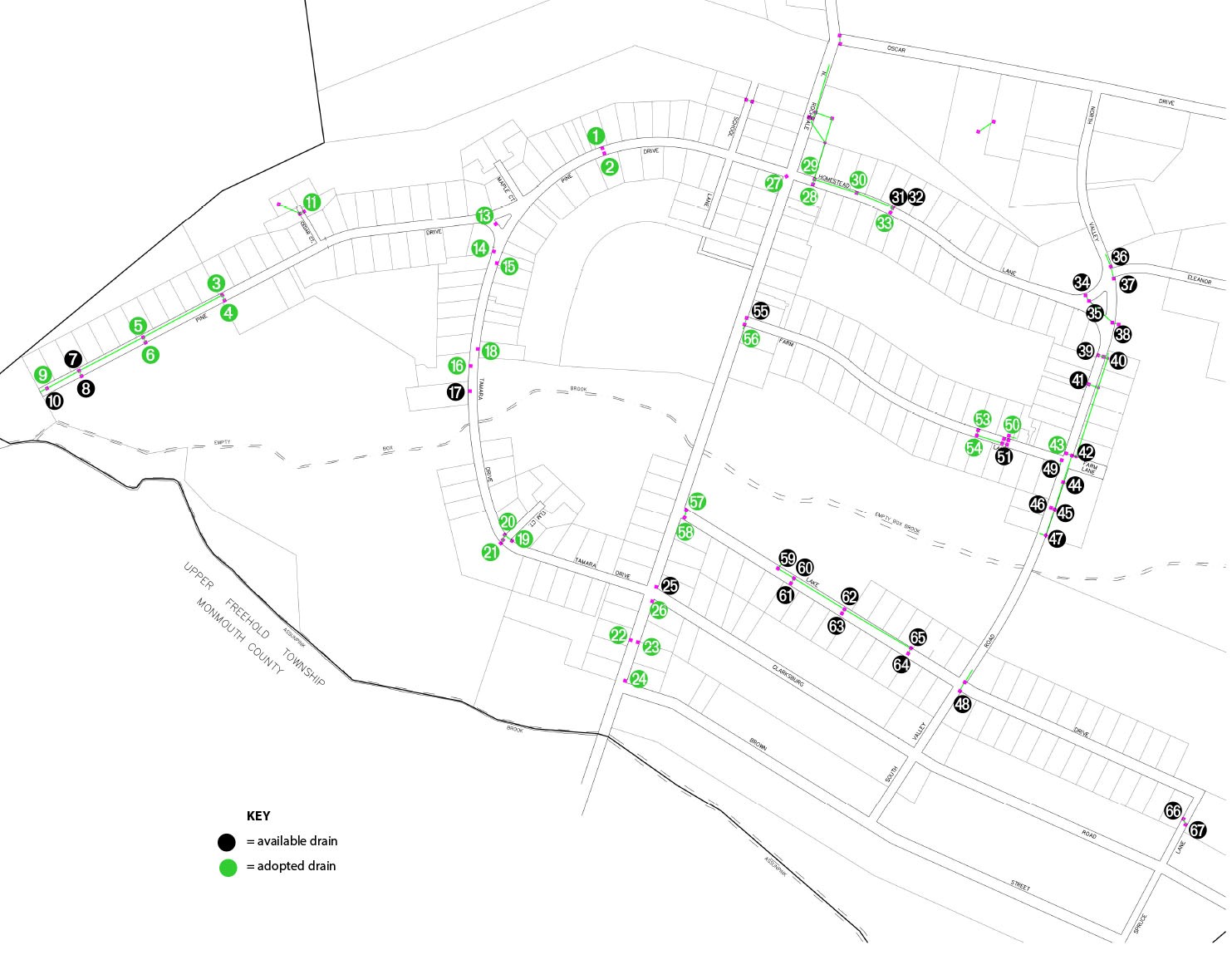Click the Upper Freehold Township label
The width and height of the screenshot is (1232, 955).
pos(253,625)
